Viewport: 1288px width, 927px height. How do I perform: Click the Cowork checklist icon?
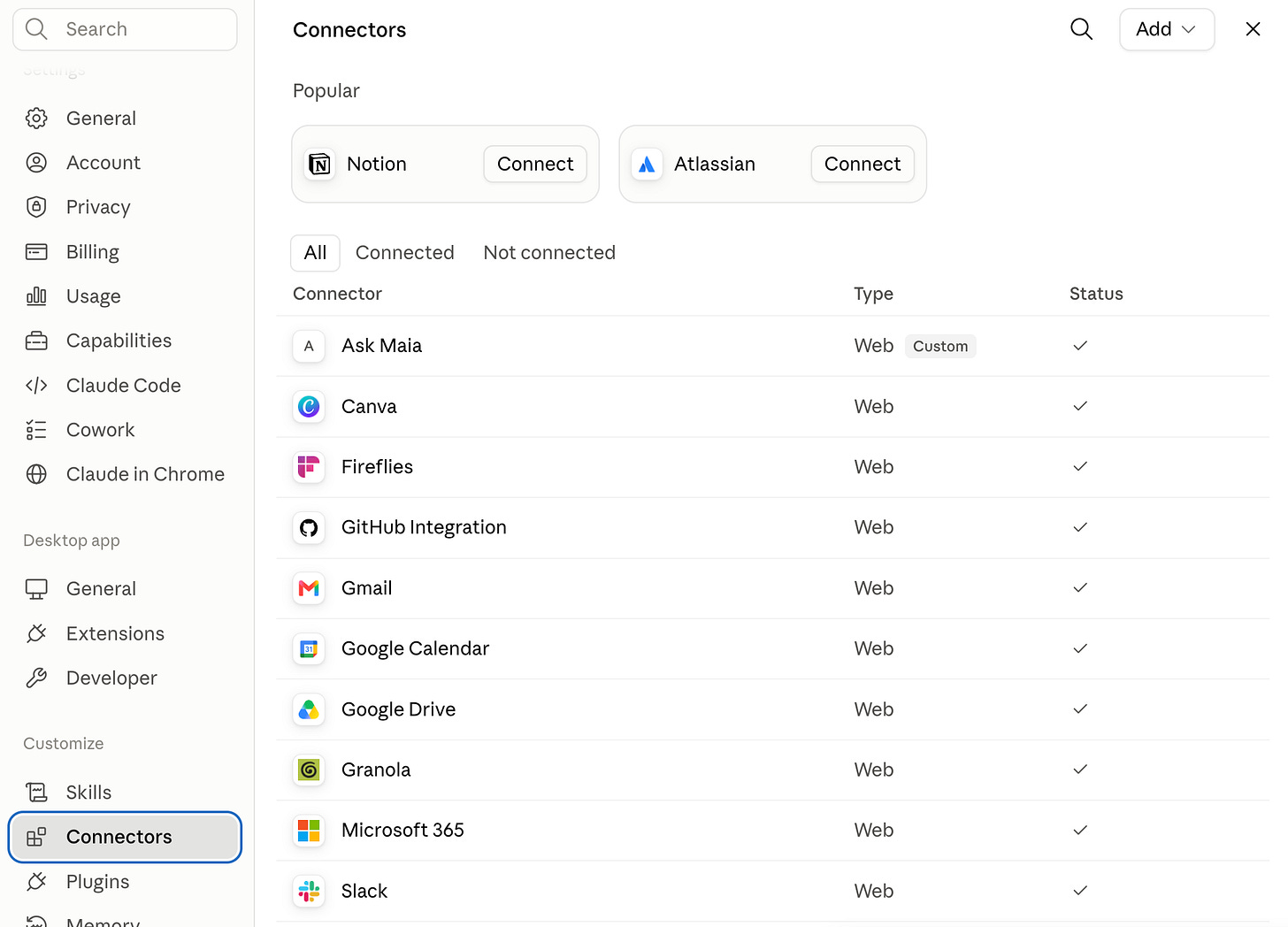click(x=36, y=430)
